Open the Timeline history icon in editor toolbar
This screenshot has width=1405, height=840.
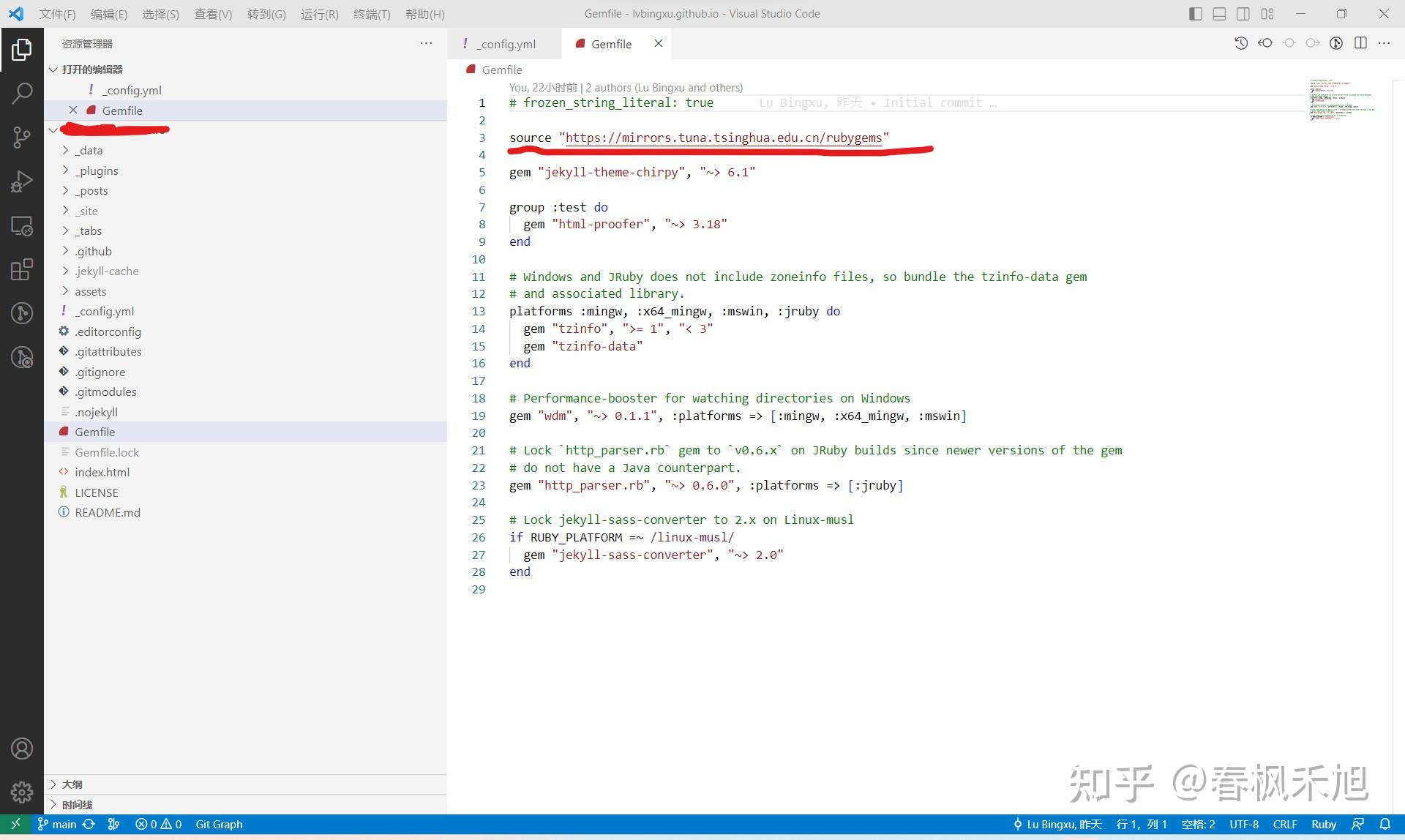[1240, 43]
